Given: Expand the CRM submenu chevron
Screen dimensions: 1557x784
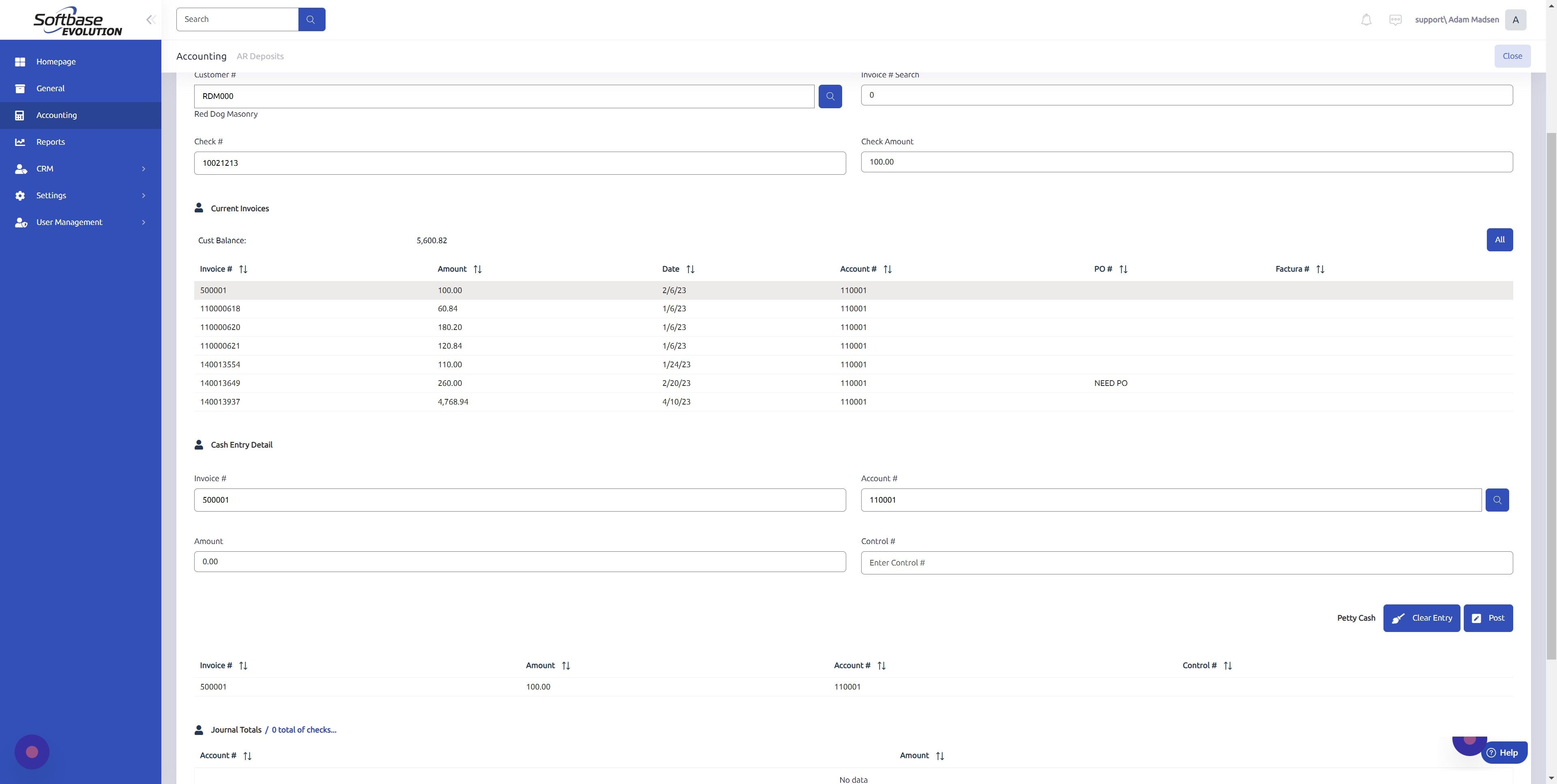Looking at the screenshot, I should [143, 169].
